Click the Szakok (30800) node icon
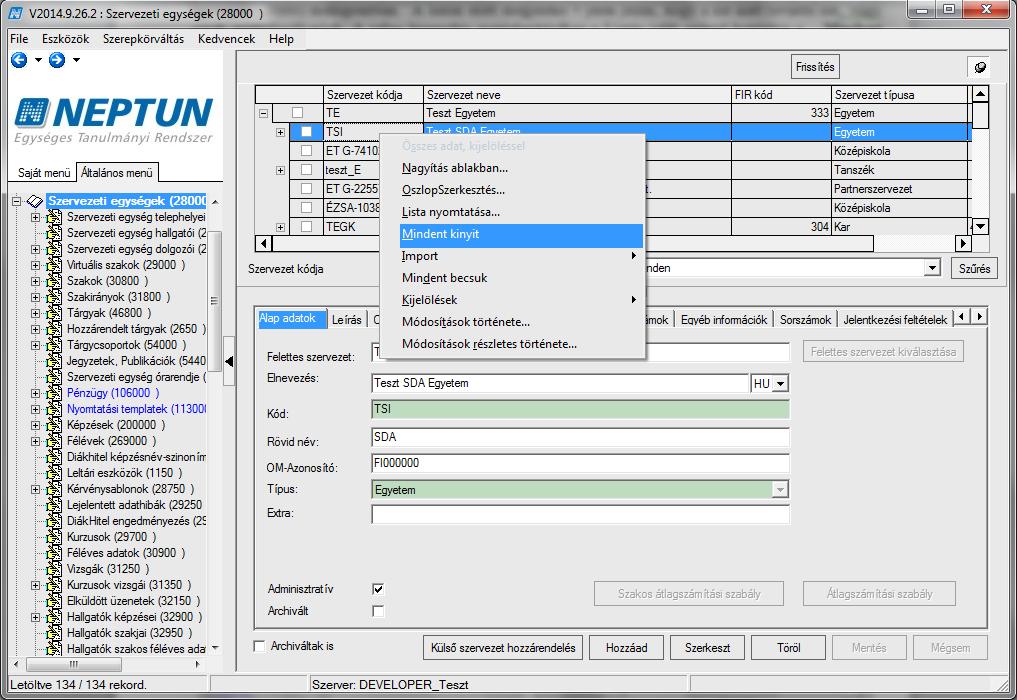Viewport: 1017px width, 700px height. coord(54,281)
